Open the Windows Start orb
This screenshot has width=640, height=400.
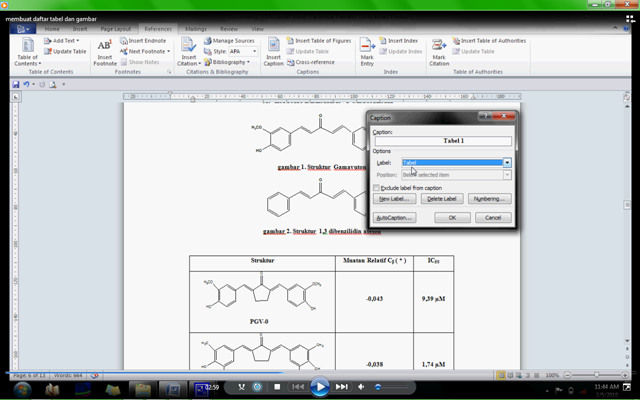(22, 389)
